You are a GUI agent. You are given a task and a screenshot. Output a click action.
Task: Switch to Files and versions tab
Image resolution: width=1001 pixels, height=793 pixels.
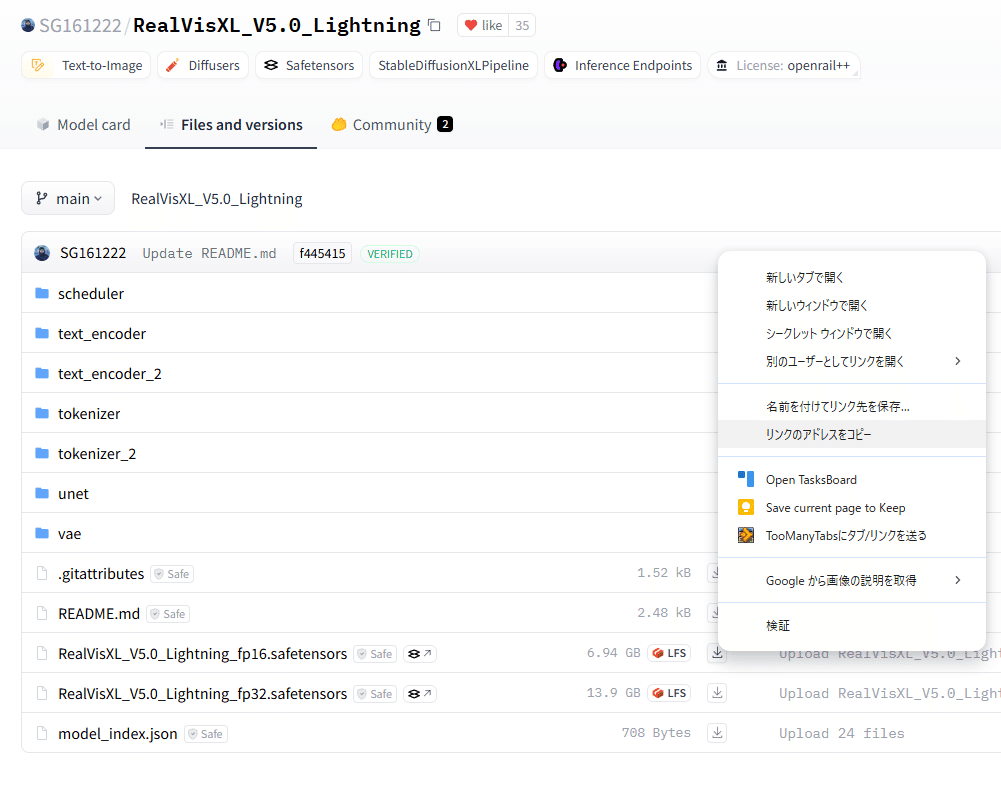click(x=231, y=125)
